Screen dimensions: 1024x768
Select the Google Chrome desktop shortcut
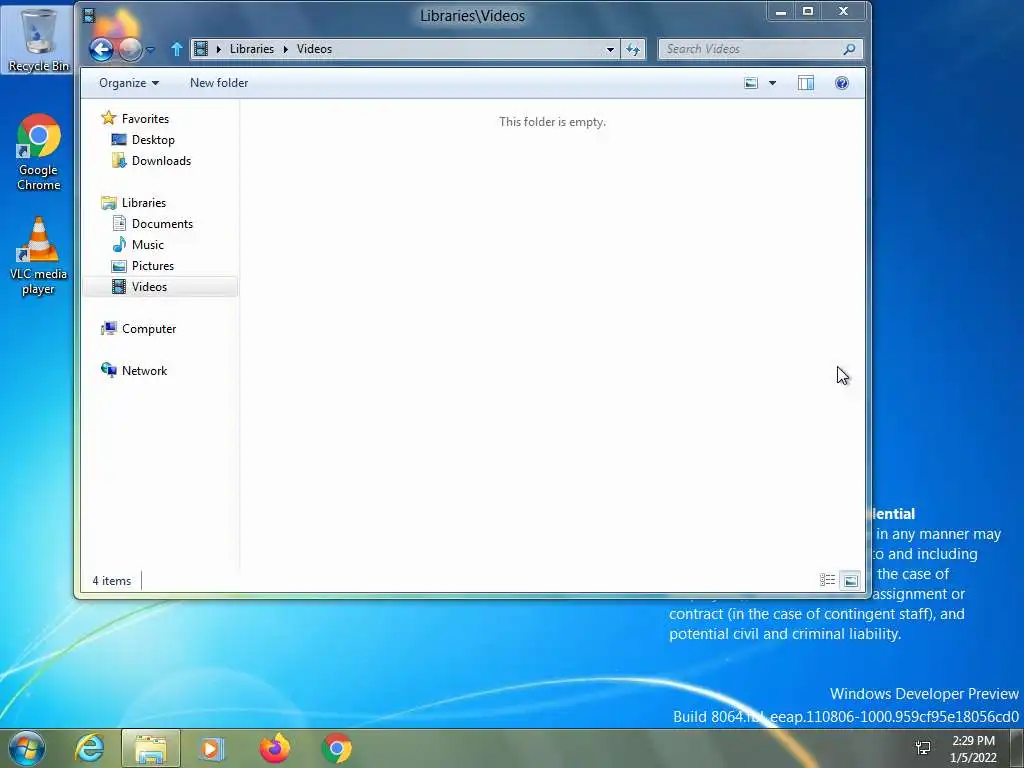(x=39, y=153)
